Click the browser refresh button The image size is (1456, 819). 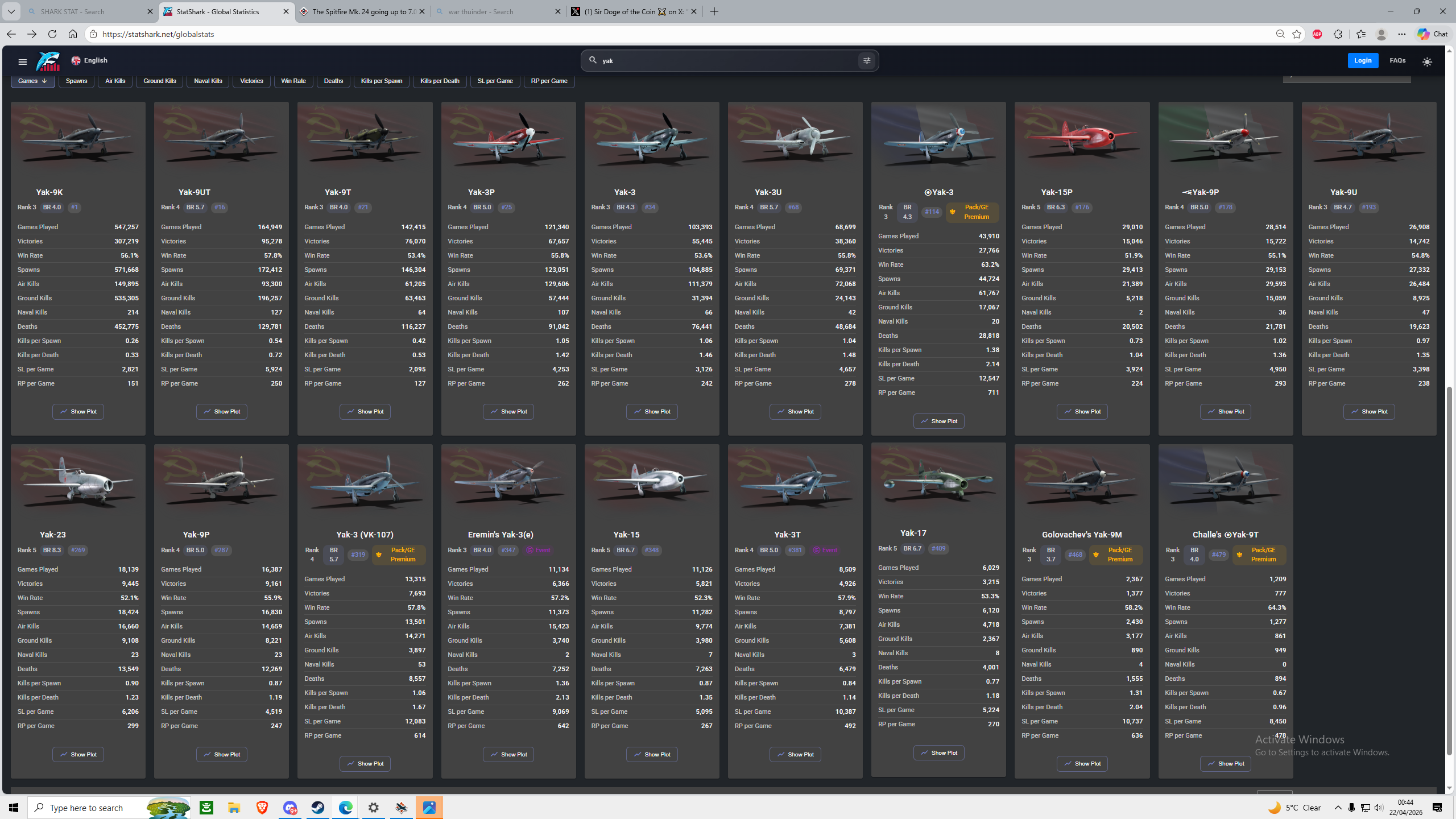tap(52, 34)
